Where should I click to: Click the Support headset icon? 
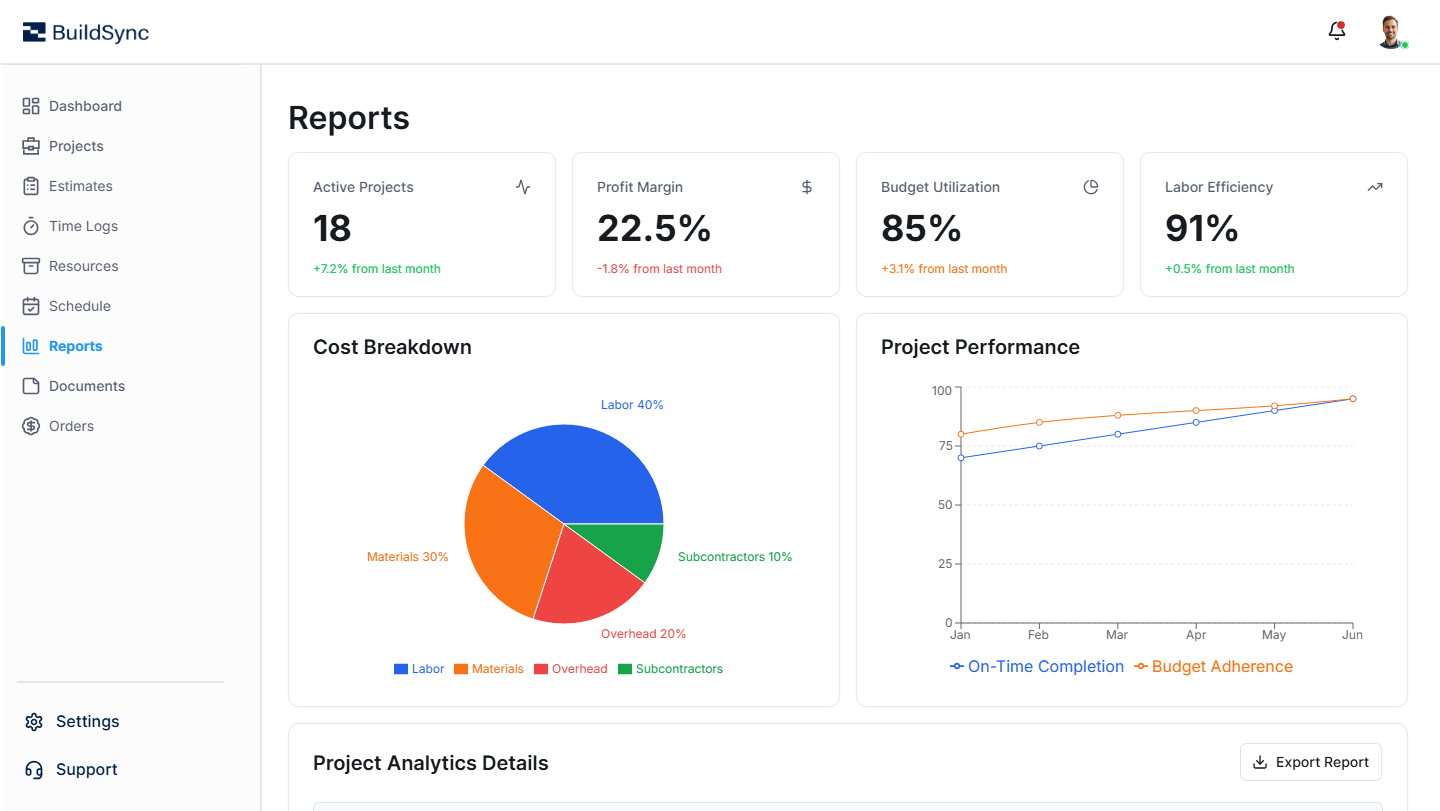pos(33,769)
